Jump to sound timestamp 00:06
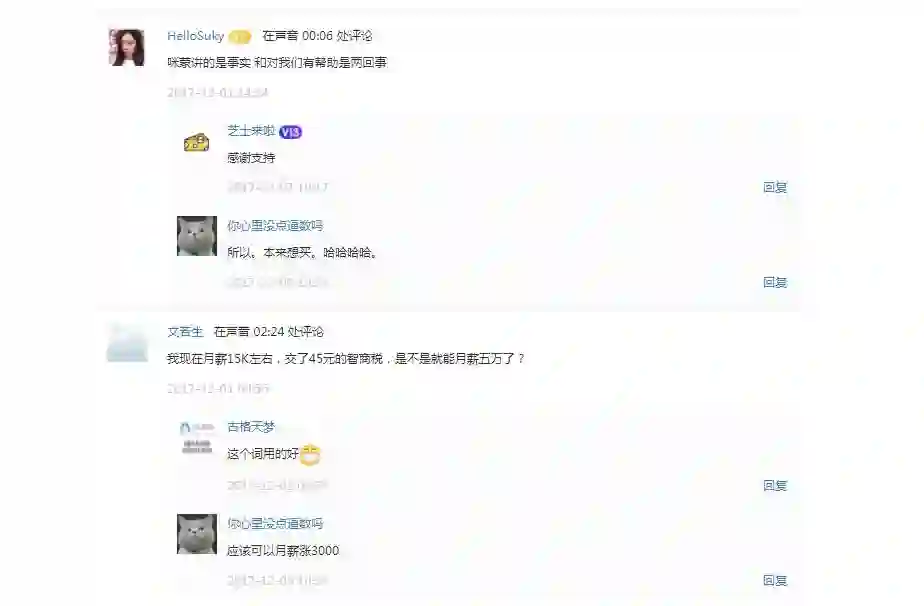Screen dimensions: 924x606 [x=317, y=36]
